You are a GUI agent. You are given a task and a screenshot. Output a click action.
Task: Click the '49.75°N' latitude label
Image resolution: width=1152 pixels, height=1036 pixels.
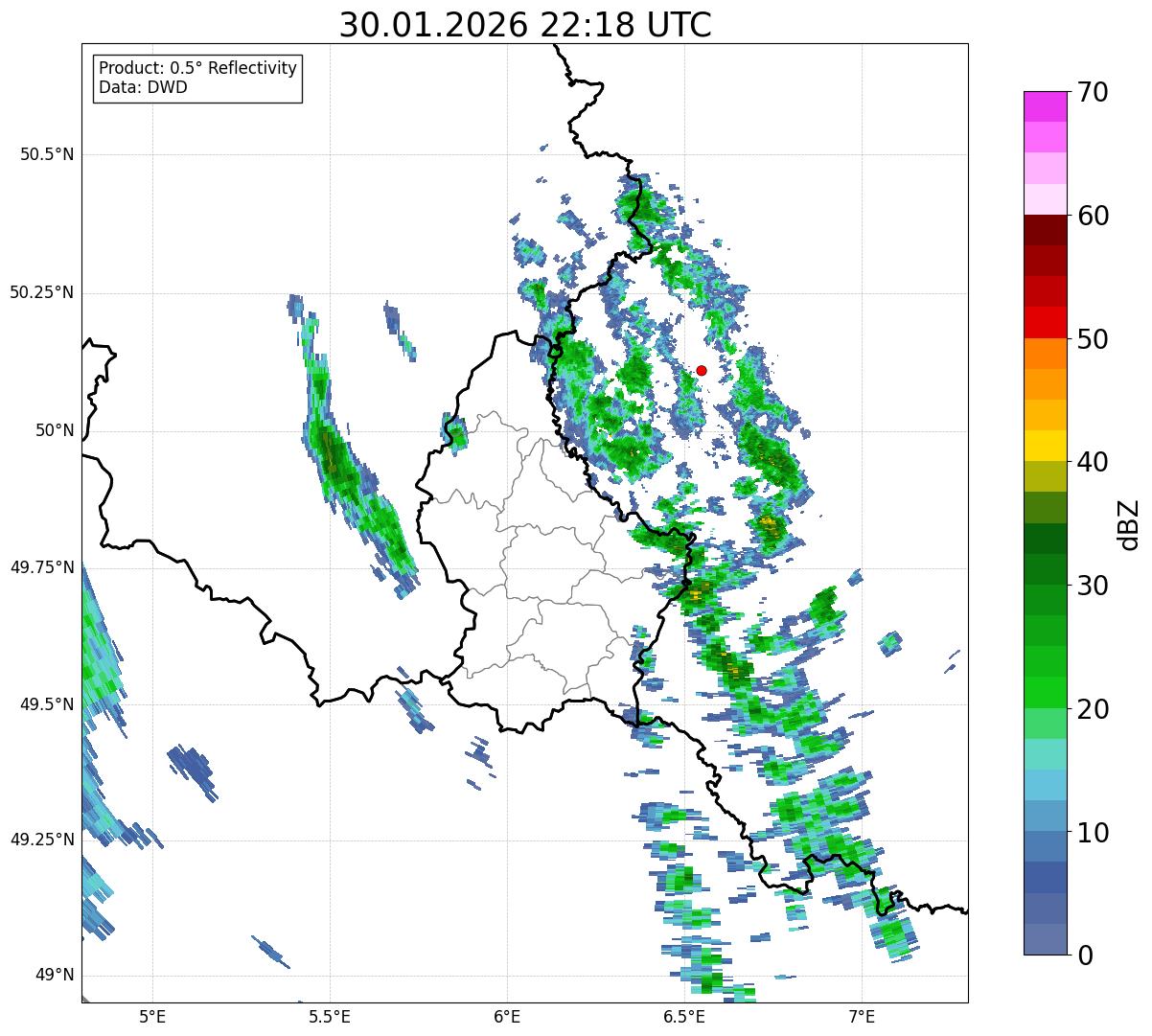(x=42, y=567)
